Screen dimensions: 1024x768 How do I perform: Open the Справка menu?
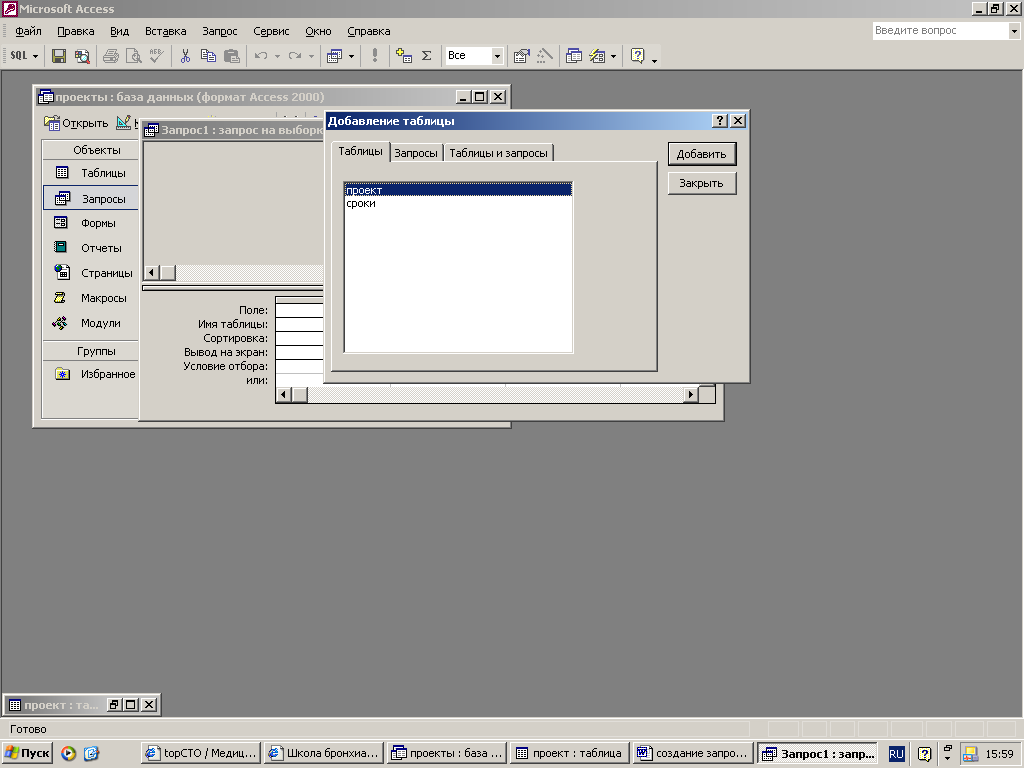(368, 31)
